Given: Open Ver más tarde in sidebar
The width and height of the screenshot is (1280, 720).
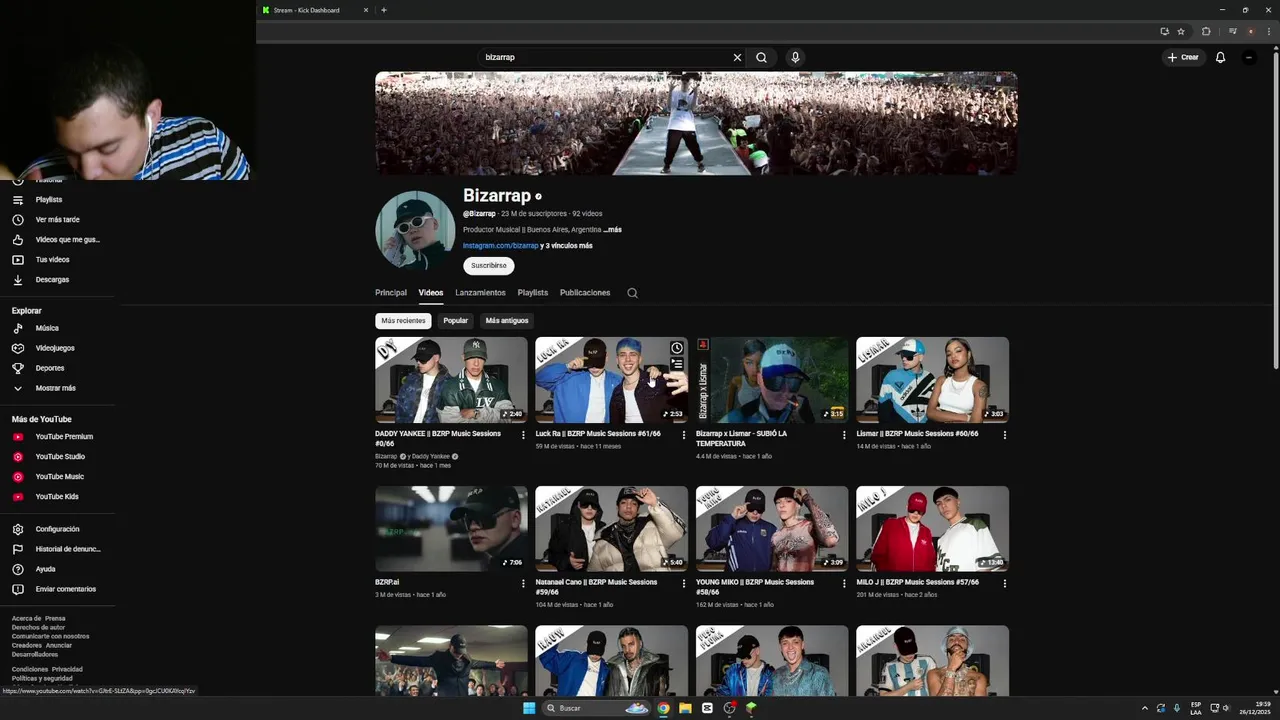Looking at the screenshot, I should click(57, 220).
